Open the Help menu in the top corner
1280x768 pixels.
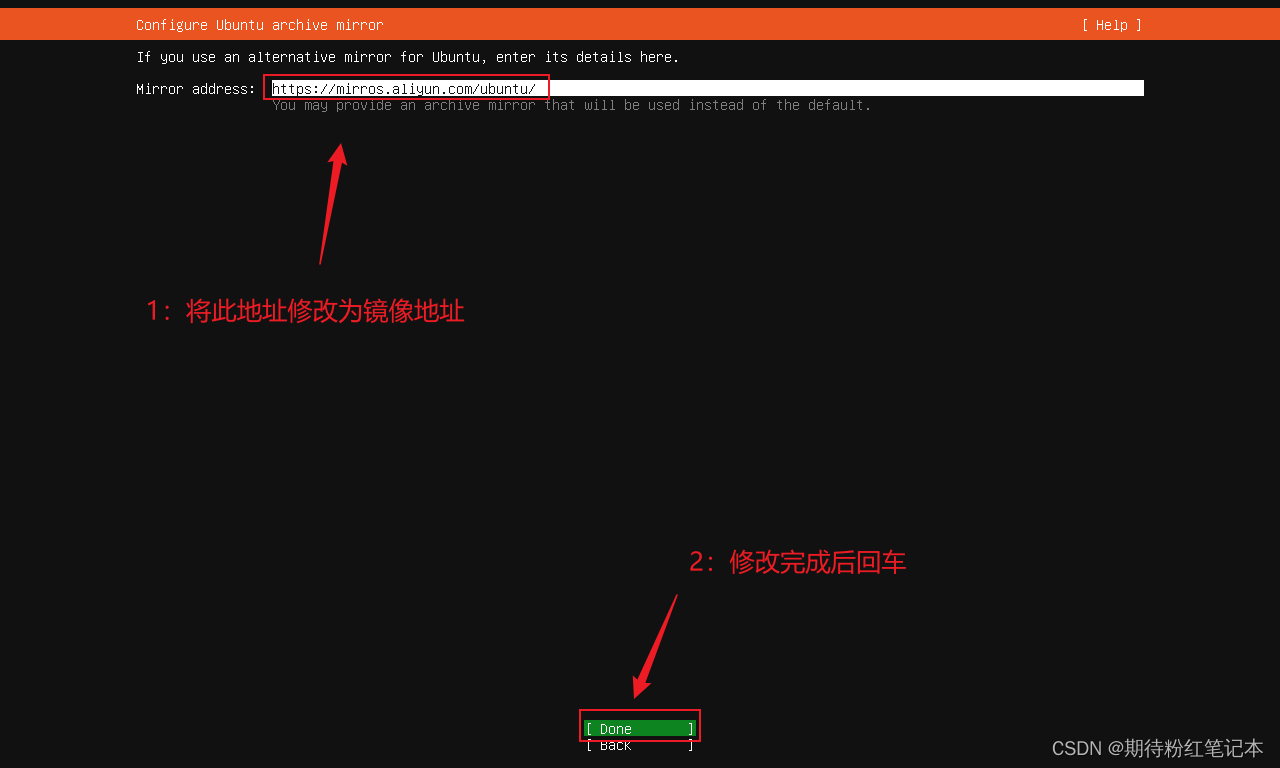click(1110, 24)
